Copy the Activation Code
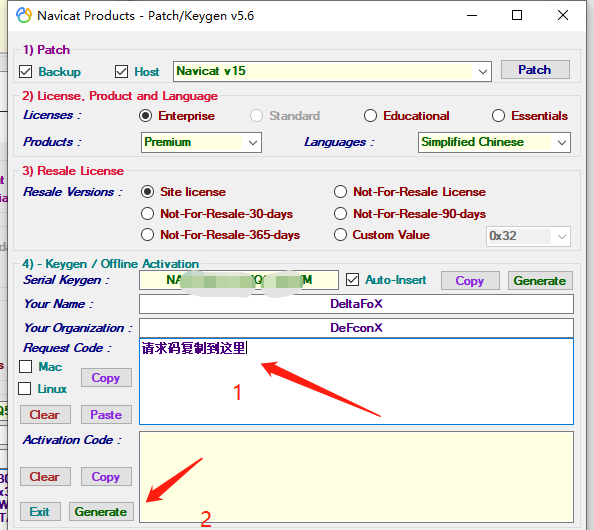 106,477
